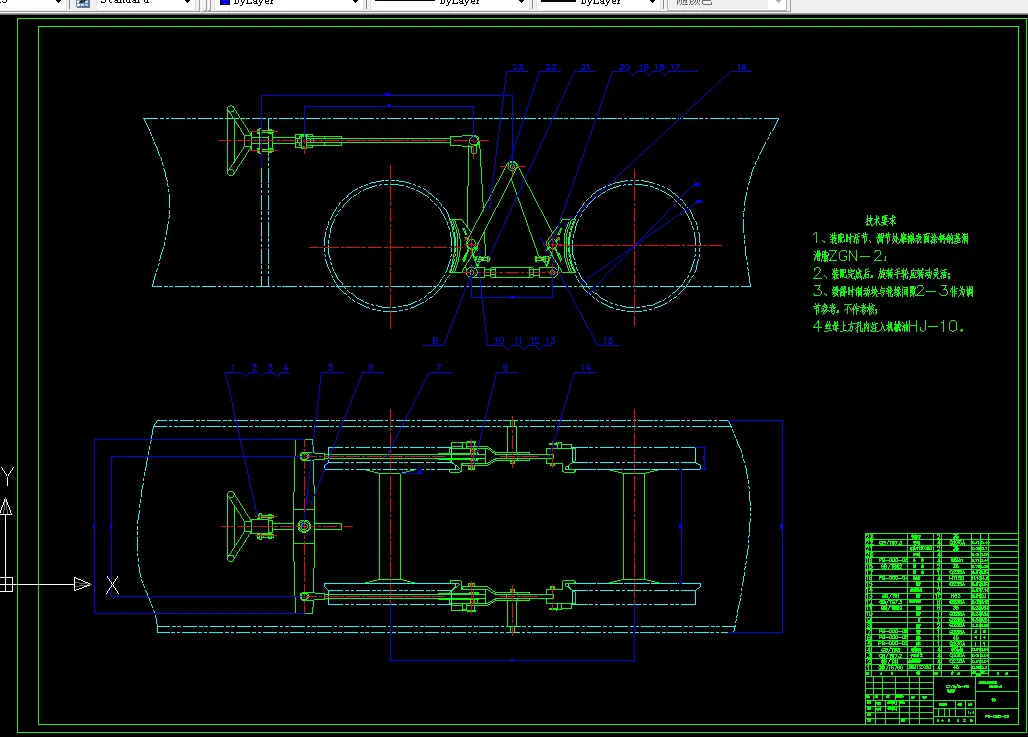Click technical note line starting with 3、
Image resolution: width=1028 pixels, height=737 pixels.
893,291
